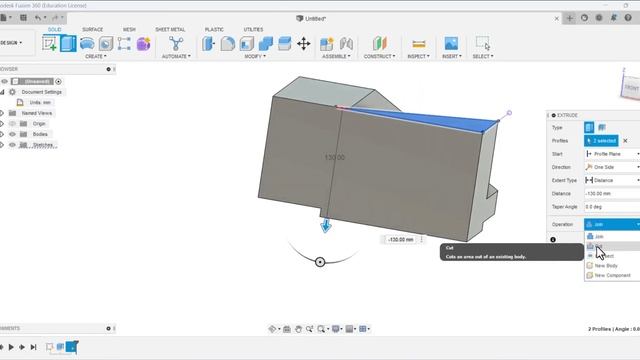The width and height of the screenshot is (640, 360).
Task: Open the Inspect dropdown menu
Action: point(418,56)
